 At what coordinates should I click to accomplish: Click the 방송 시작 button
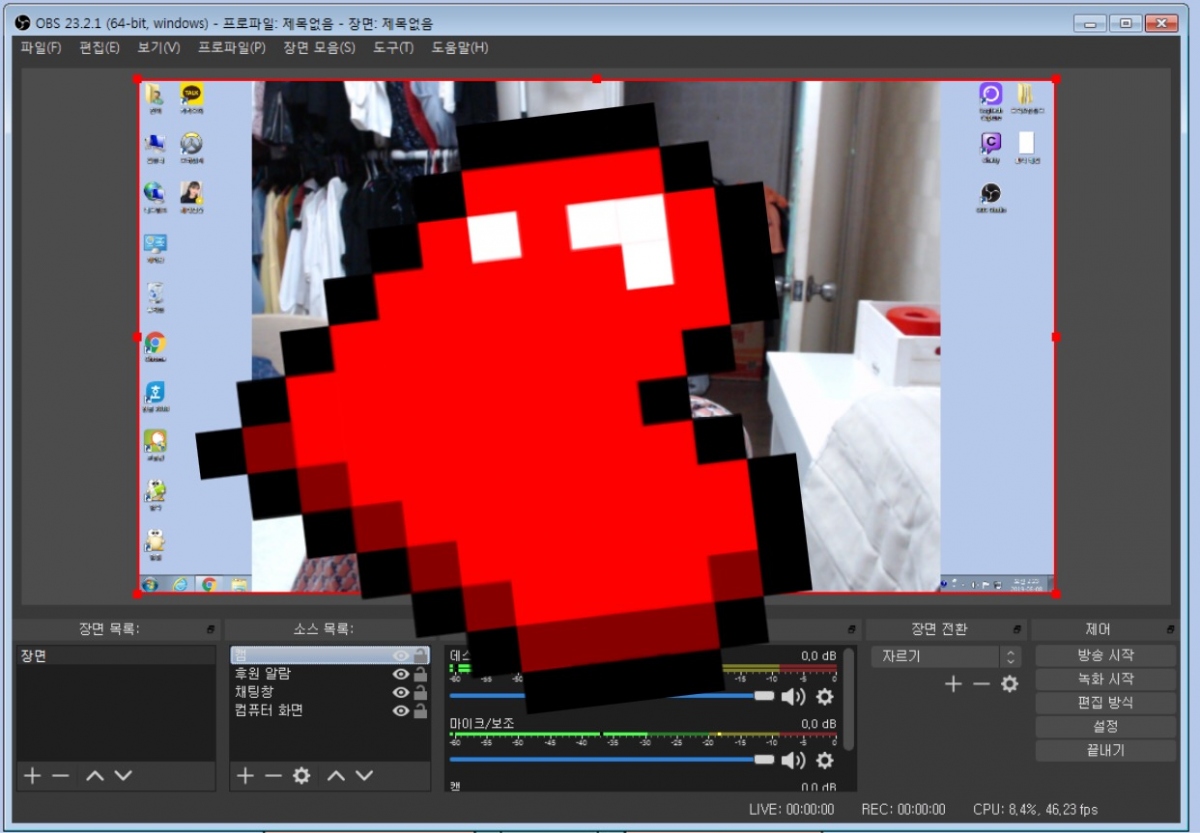coord(1105,656)
